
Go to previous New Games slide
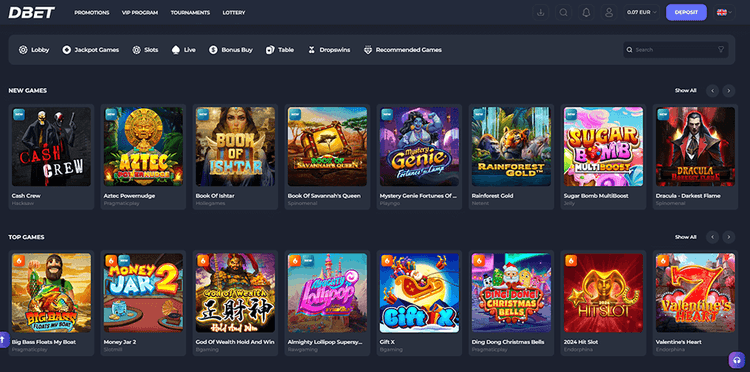[x=712, y=90]
